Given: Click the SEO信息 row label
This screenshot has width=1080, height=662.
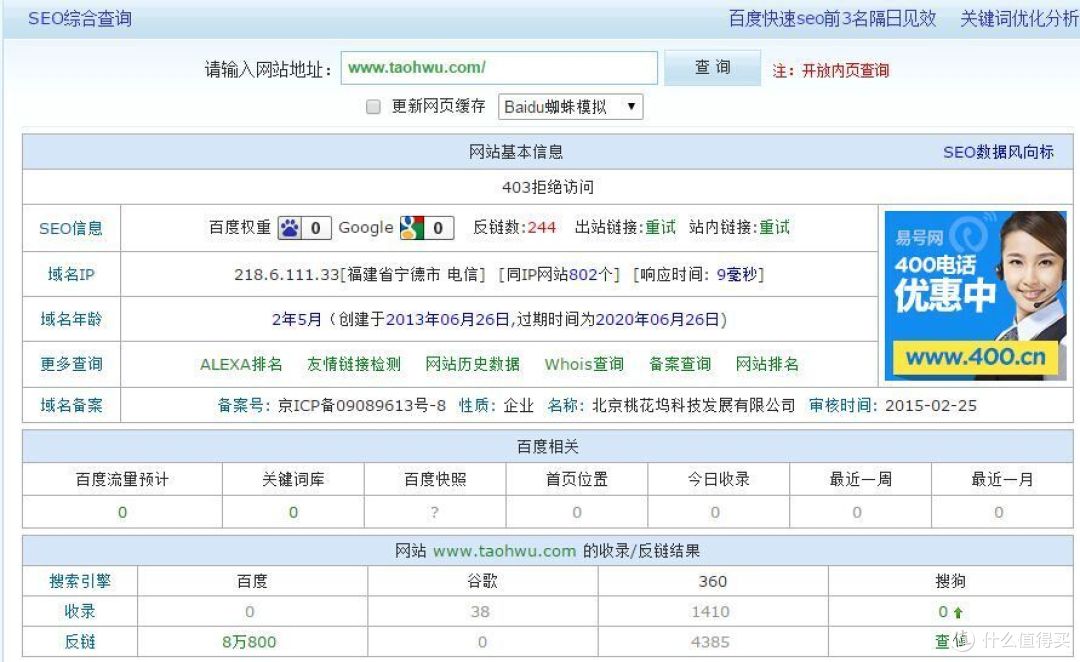Looking at the screenshot, I should (71, 229).
